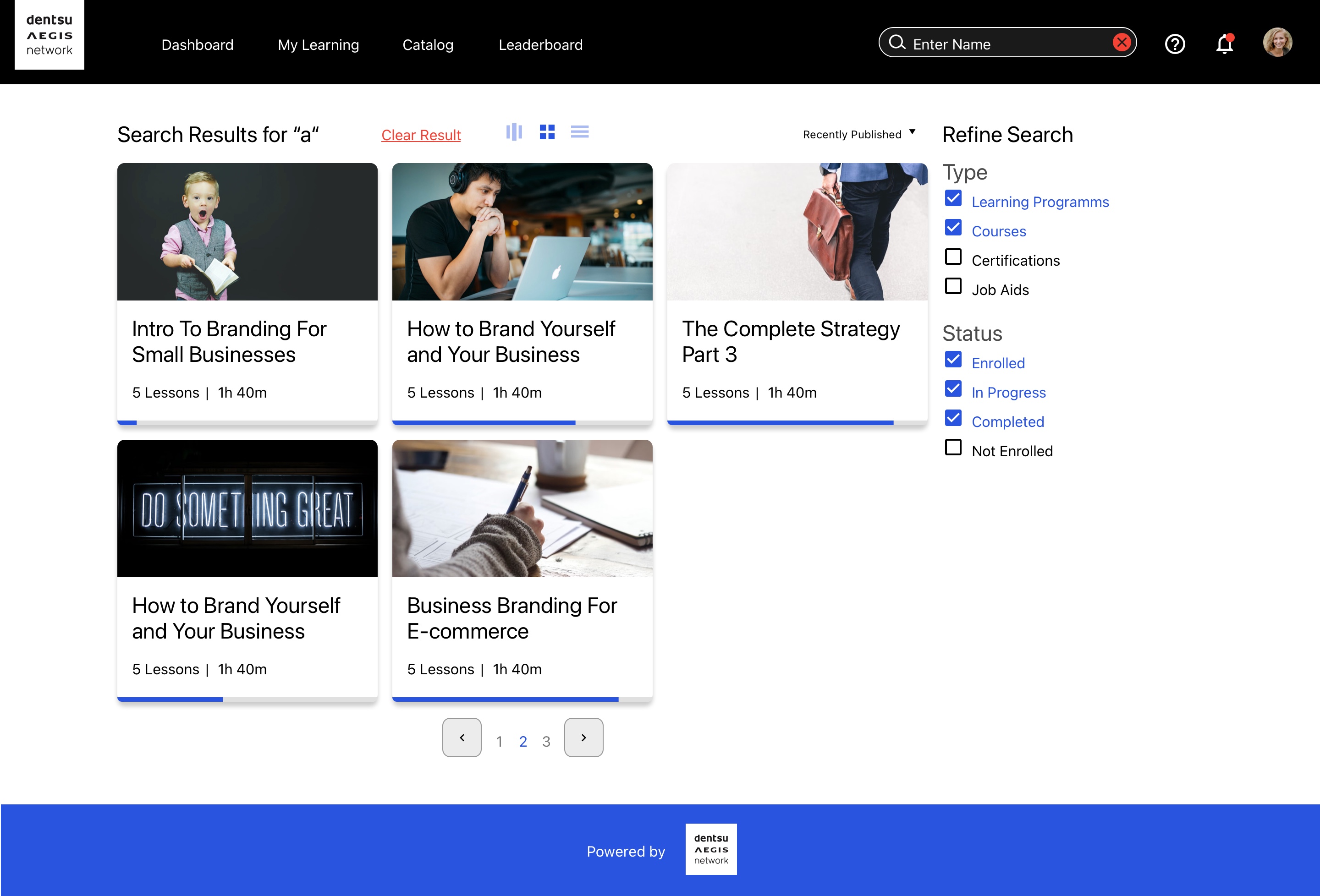Go to results page 1
The height and width of the screenshot is (896, 1320).
click(499, 742)
